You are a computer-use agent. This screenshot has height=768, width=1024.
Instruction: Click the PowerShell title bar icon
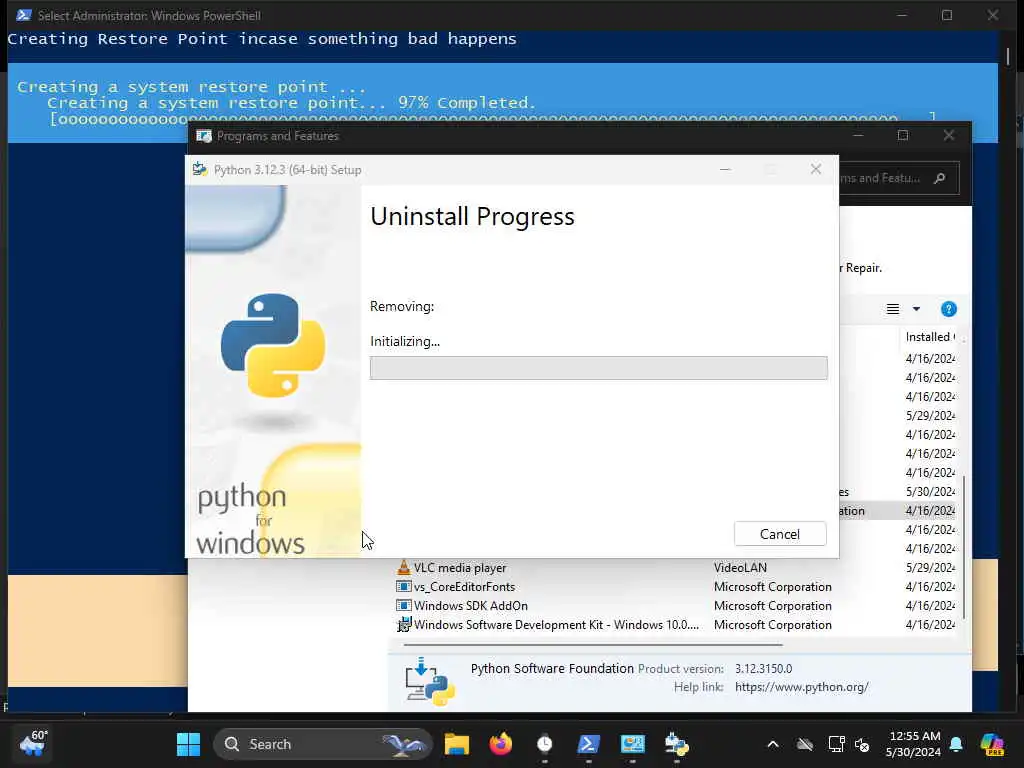[24, 15]
